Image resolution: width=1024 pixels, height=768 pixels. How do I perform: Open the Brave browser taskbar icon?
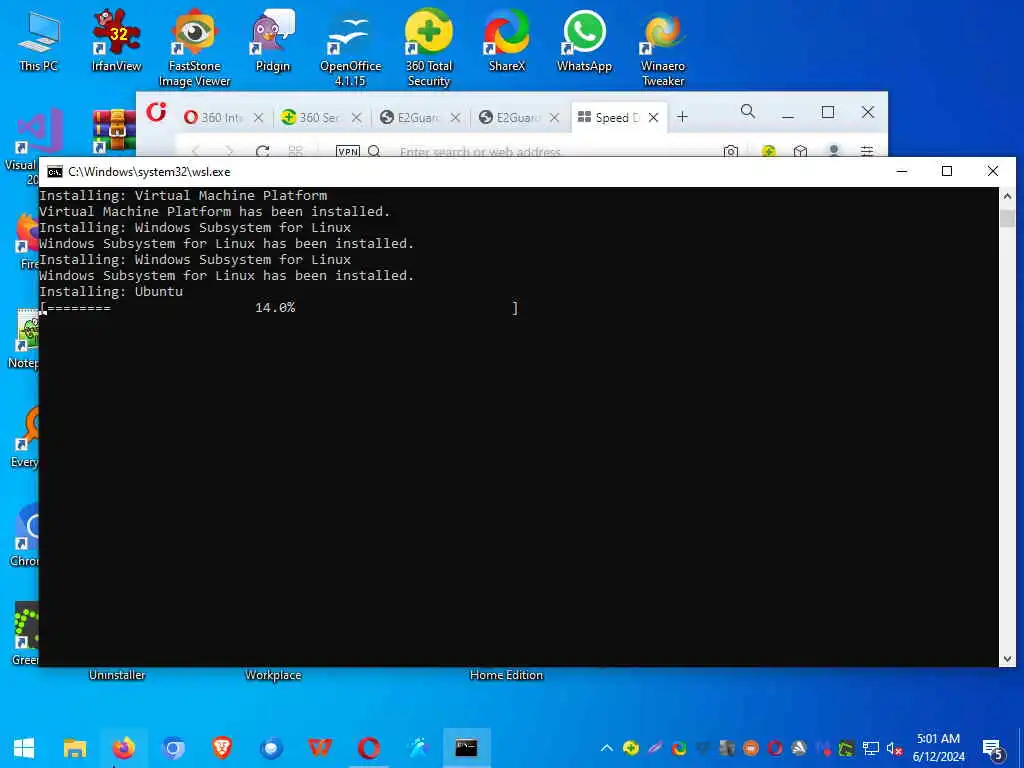(x=222, y=748)
